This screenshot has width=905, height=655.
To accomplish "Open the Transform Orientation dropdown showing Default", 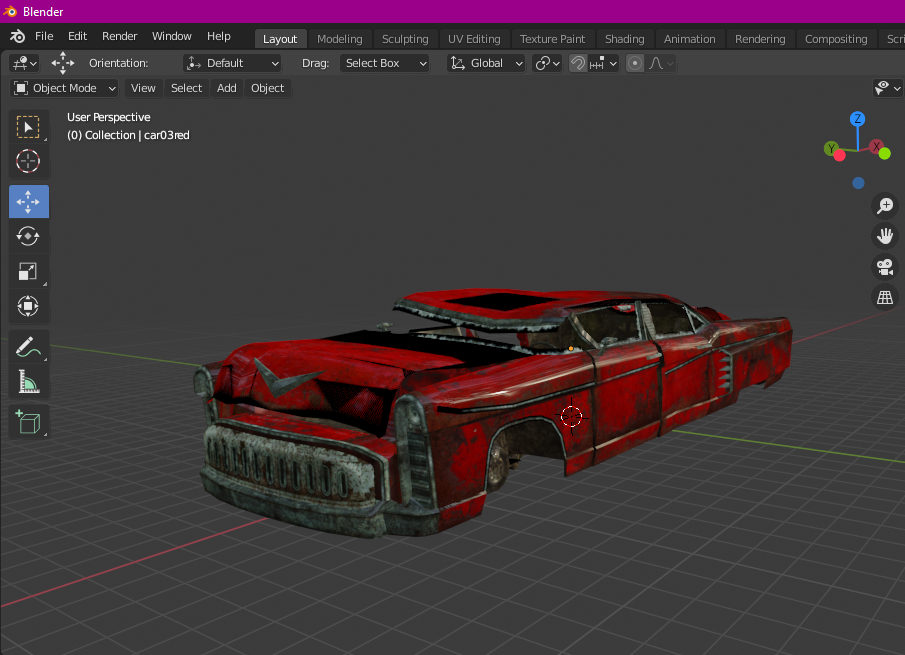I will click(231, 63).
